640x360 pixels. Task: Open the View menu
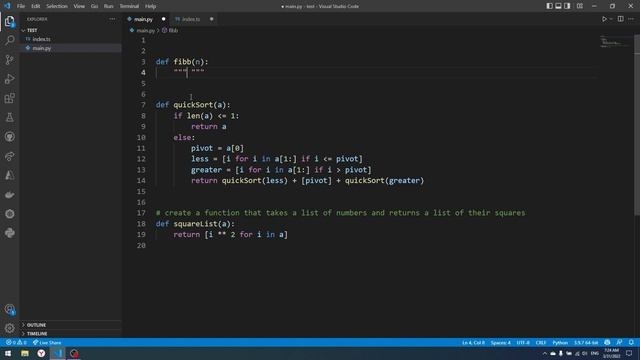pos(79,6)
